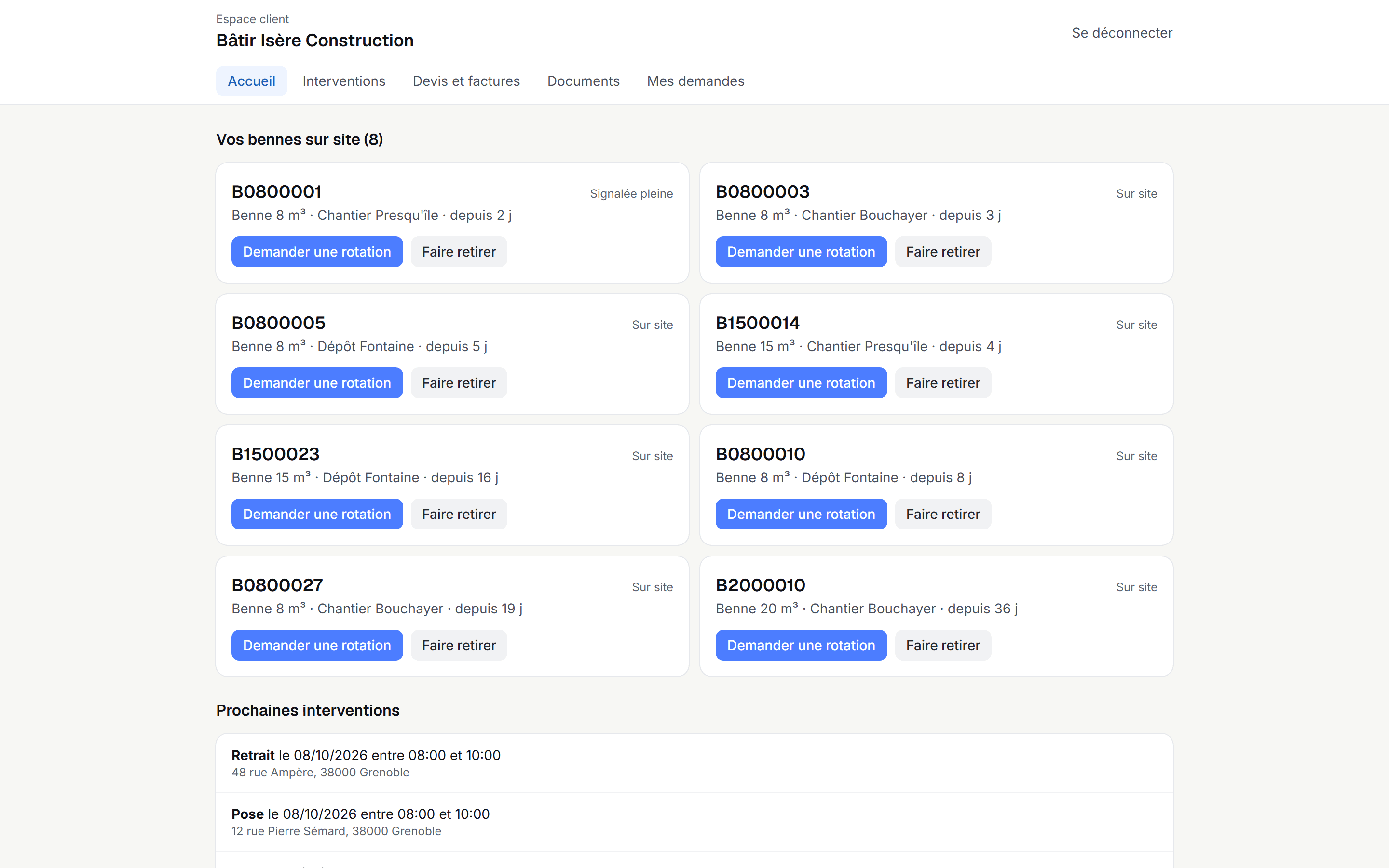Click Faire retirer for B0800005
The width and height of the screenshot is (1389, 868).
[x=459, y=383]
